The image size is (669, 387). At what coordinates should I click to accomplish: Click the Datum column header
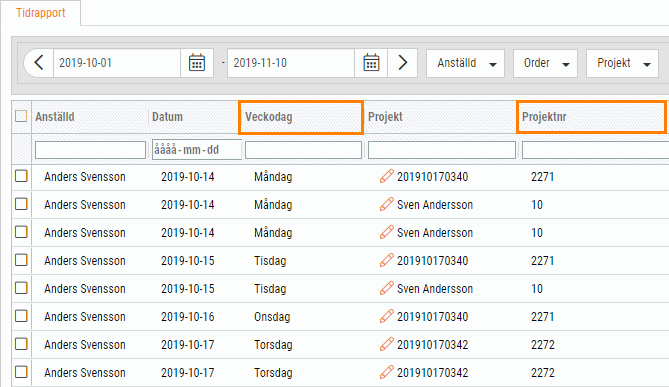pos(167,117)
